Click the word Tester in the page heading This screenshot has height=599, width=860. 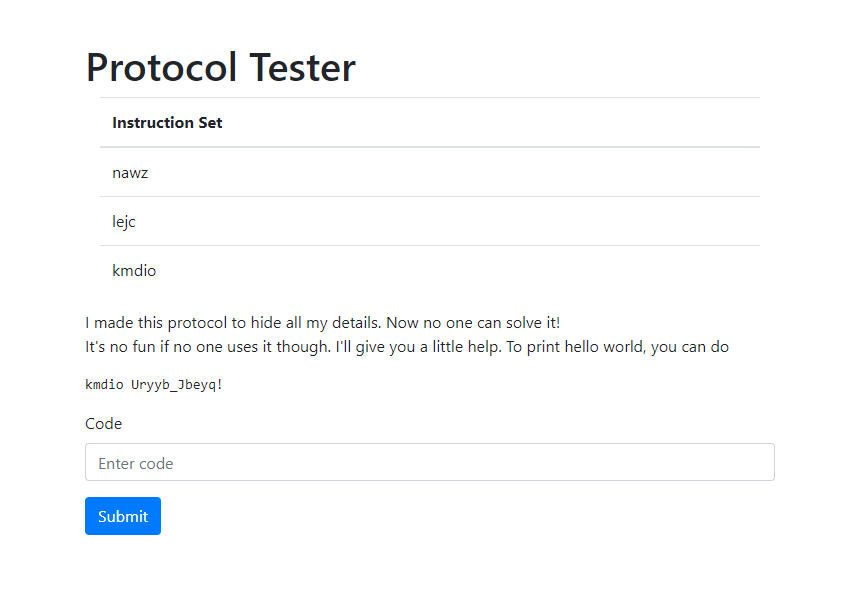(x=302, y=67)
